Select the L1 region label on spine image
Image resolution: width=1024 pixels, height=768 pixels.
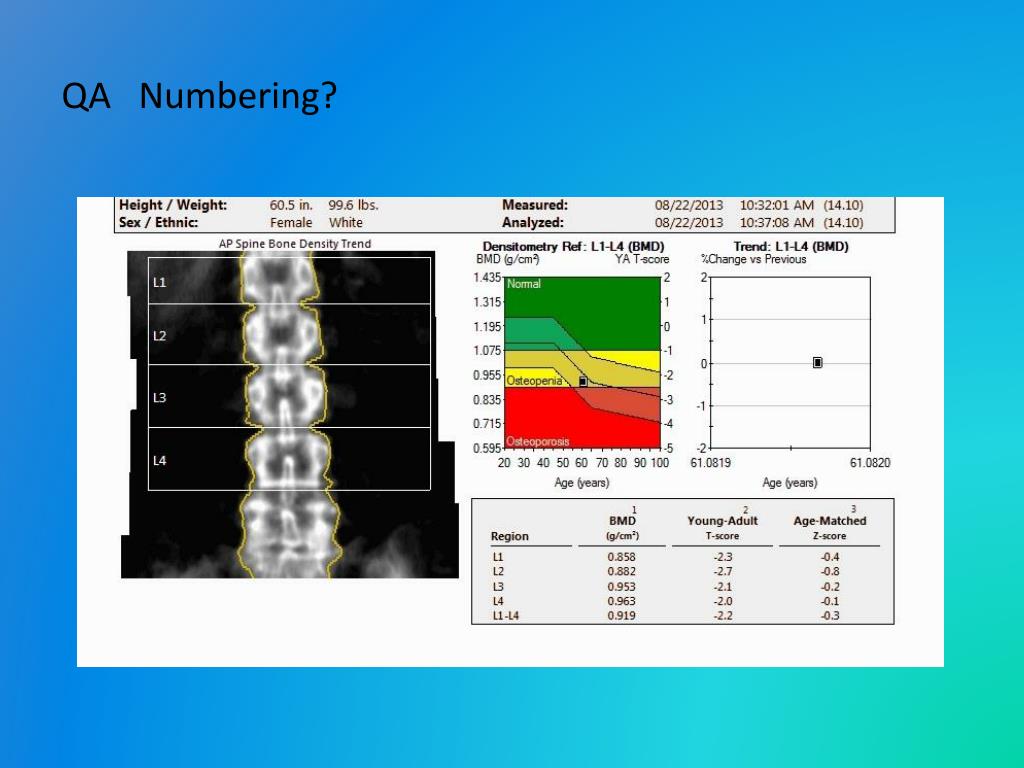pyautogui.click(x=159, y=282)
